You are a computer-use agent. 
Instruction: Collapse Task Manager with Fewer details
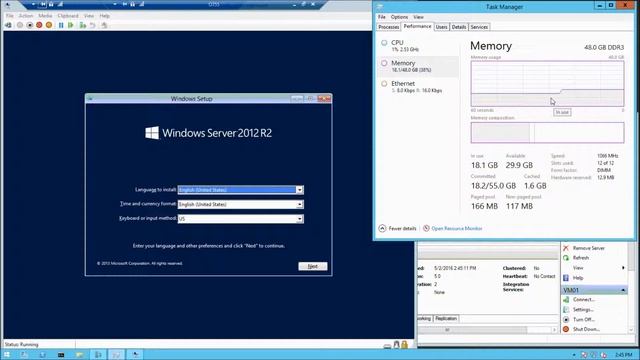398,229
